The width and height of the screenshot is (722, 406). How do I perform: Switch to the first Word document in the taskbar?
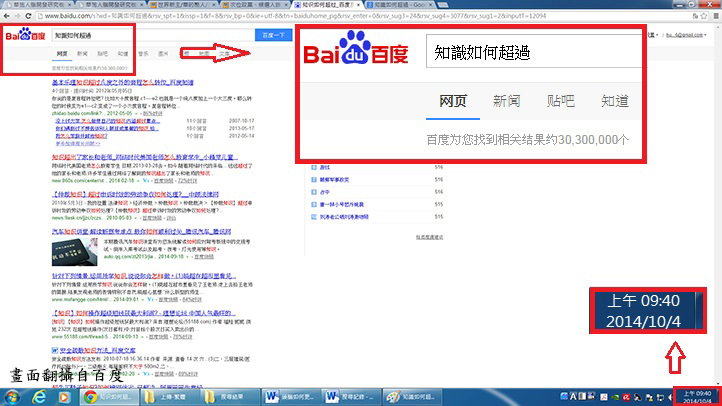point(291,397)
